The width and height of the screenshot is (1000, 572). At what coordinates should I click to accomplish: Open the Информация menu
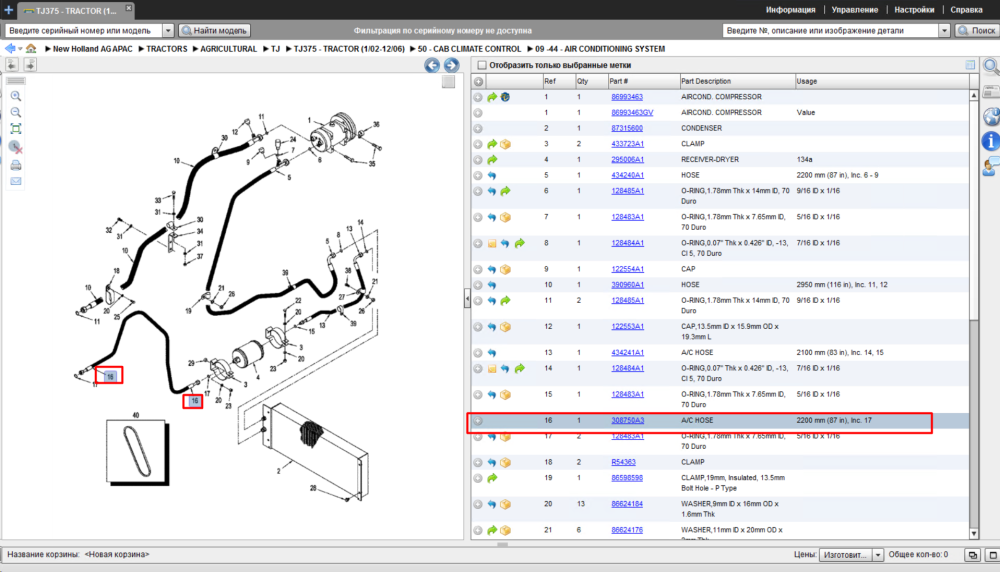click(790, 10)
